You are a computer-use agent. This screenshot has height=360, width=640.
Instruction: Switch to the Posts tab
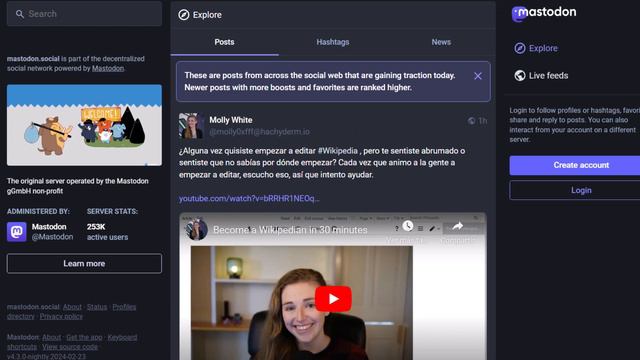pos(224,42)
